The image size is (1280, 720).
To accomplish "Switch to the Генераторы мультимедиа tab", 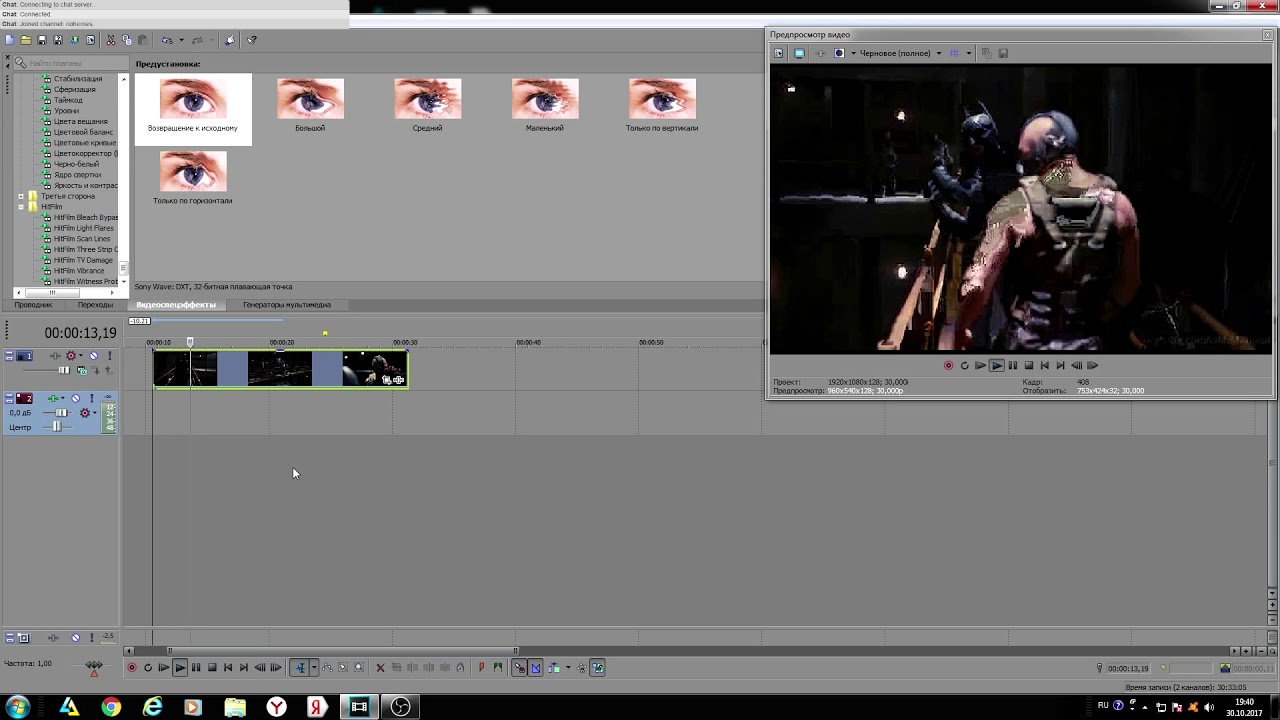I will [x=287, y=305].
